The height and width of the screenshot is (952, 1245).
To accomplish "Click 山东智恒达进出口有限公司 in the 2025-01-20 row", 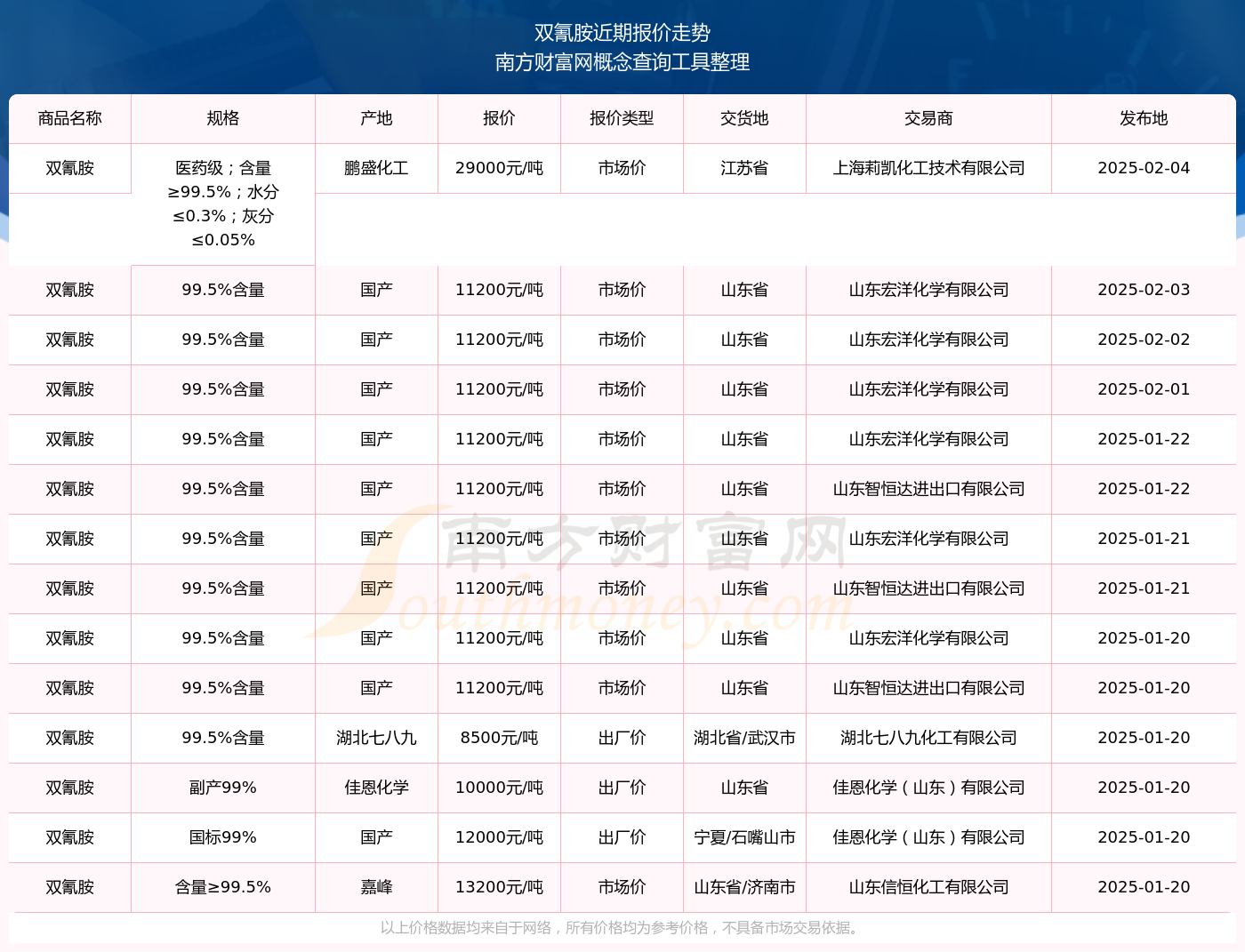I will coord(928,688).
